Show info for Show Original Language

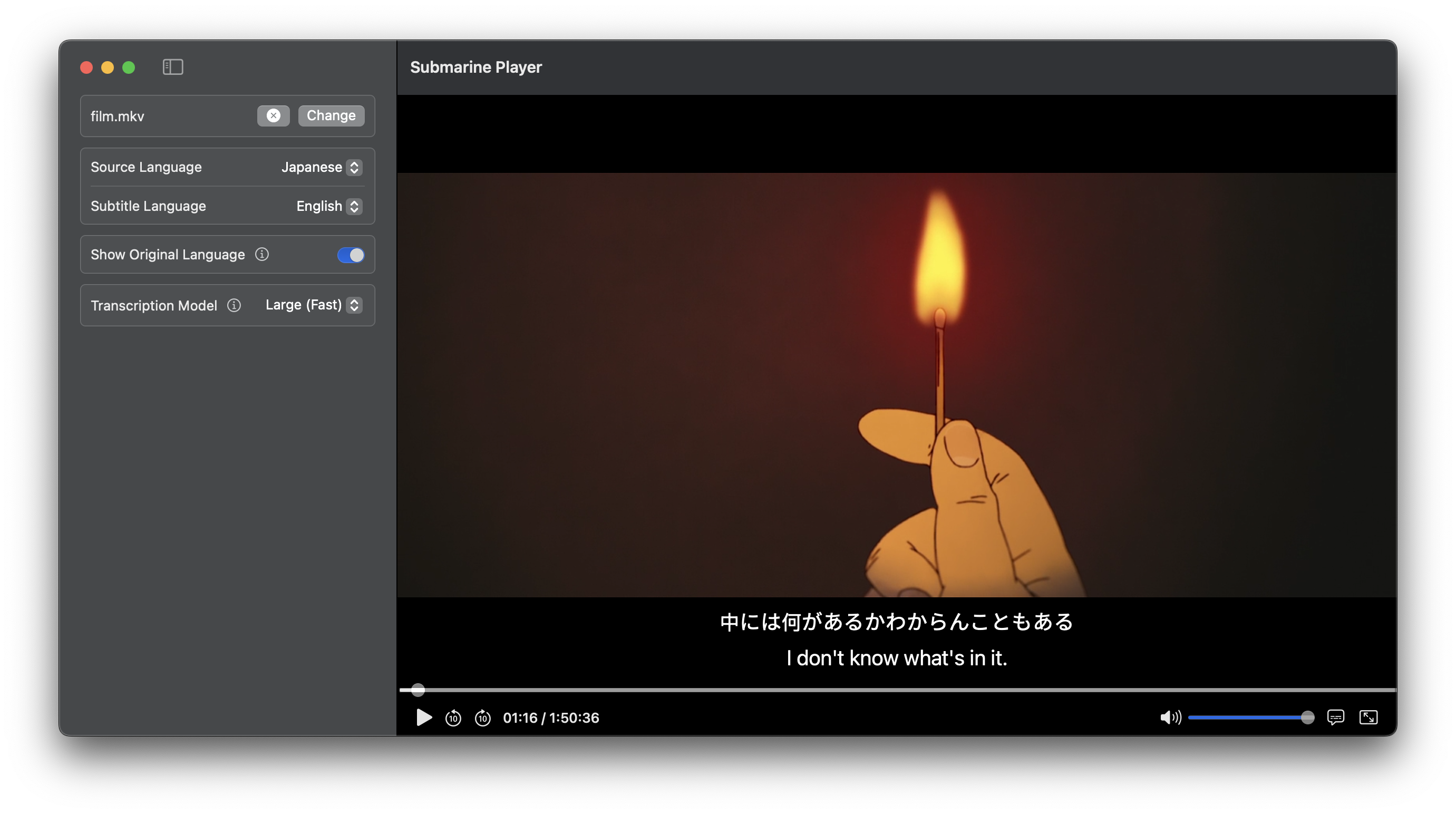coord(261,254)
